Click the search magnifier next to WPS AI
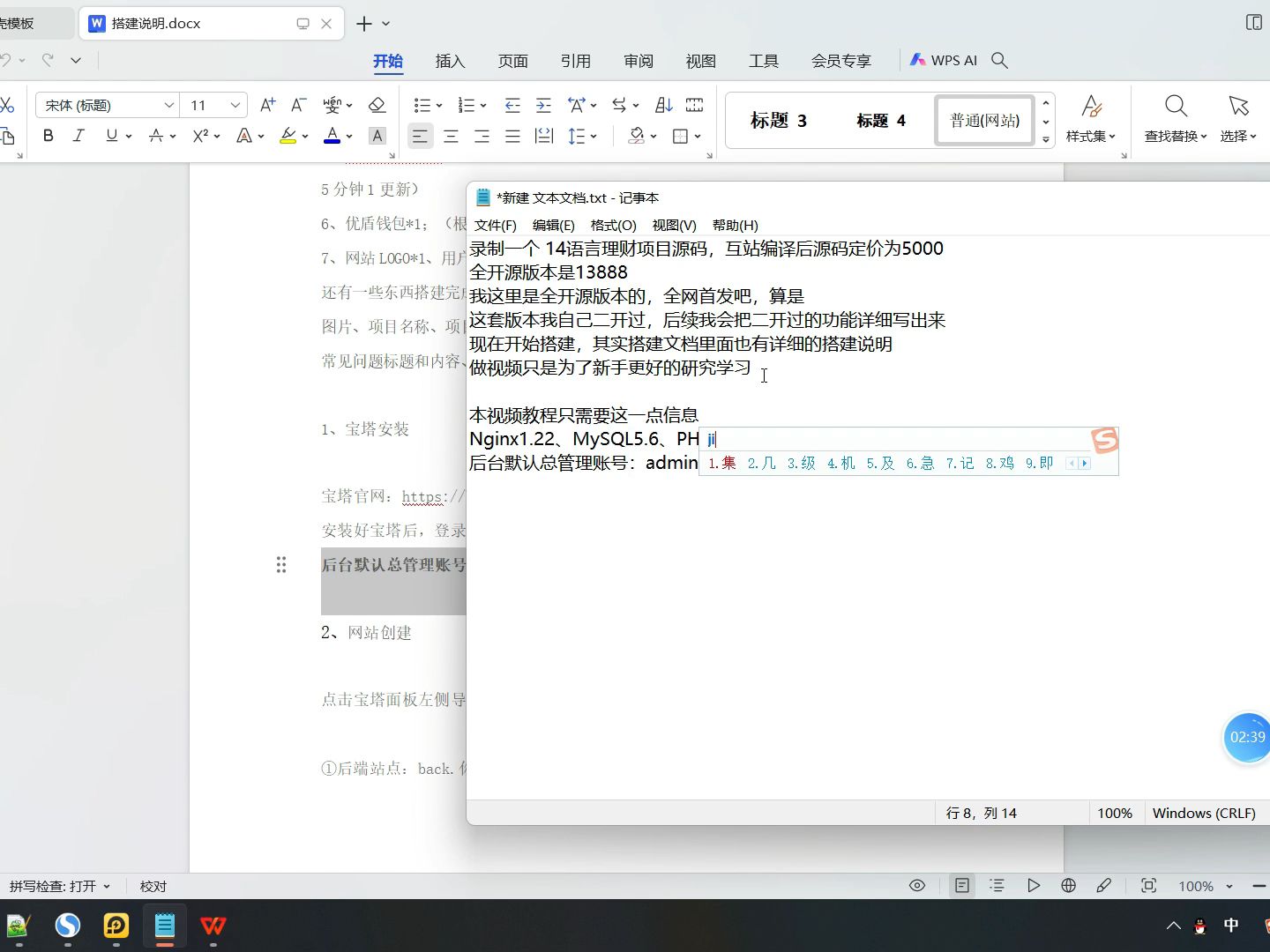The width and height of the screenshot is (1270, 952). point(999,60)
